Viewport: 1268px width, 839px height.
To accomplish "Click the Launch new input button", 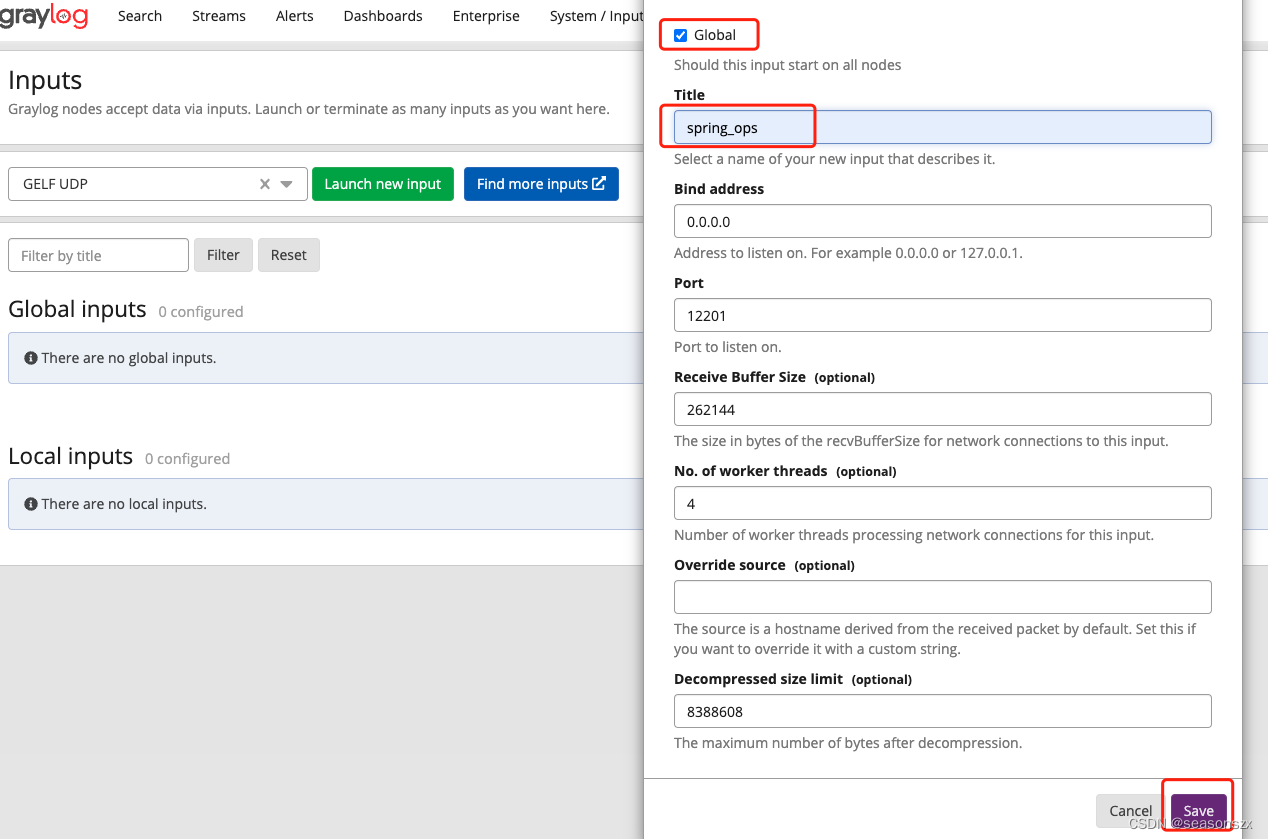I will point(382,184).
